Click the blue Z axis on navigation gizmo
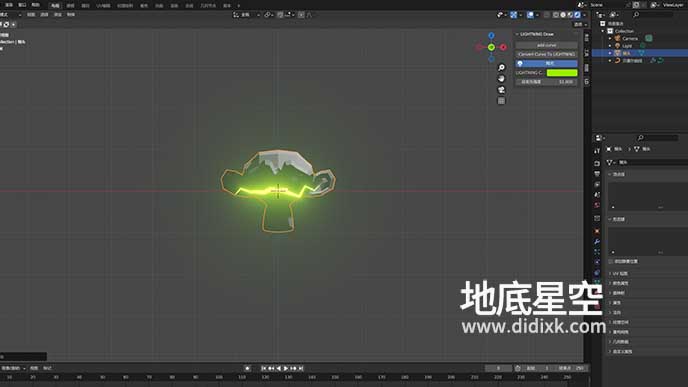 [491, 36]
